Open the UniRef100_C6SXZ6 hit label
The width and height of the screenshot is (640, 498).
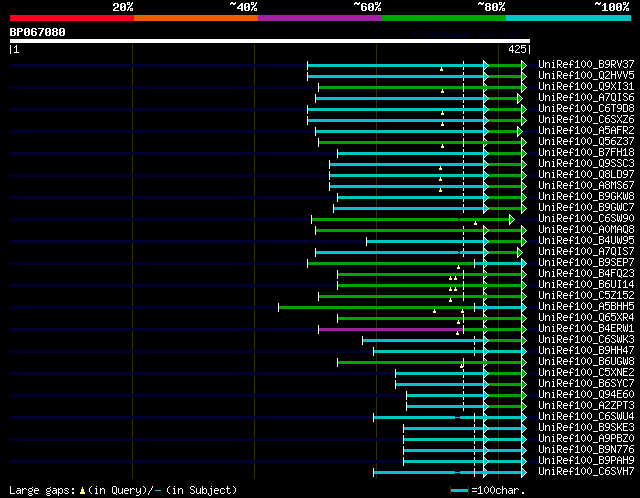pos(586,119)
